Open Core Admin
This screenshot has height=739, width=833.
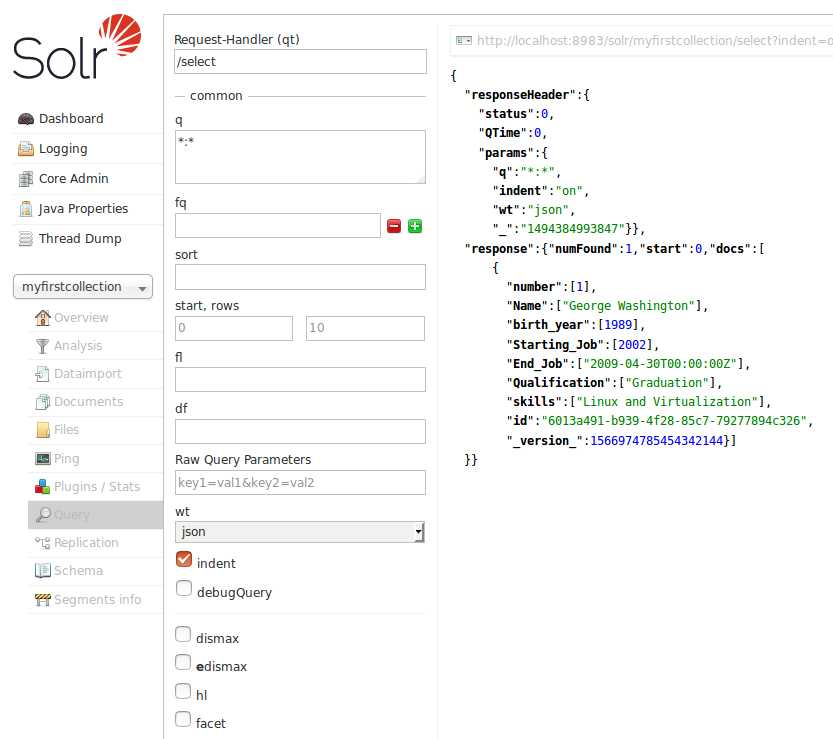[x=74, y=179]
